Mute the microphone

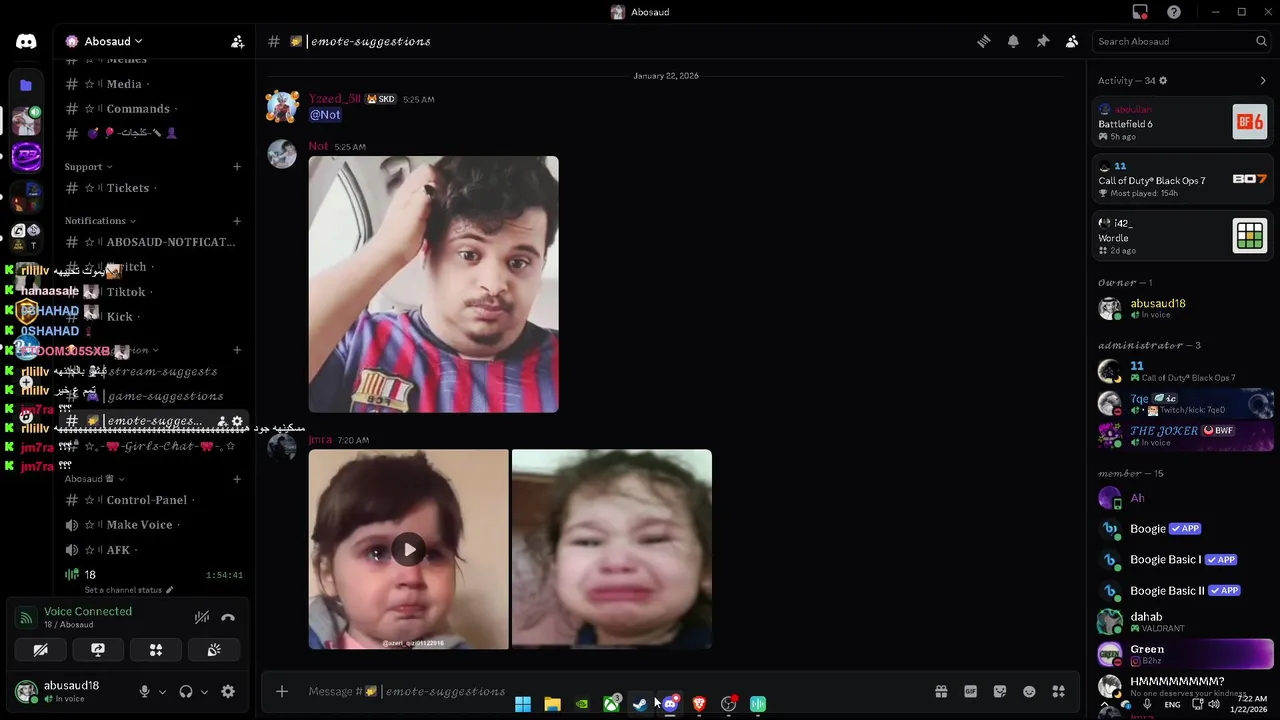(x=145, y=691)
